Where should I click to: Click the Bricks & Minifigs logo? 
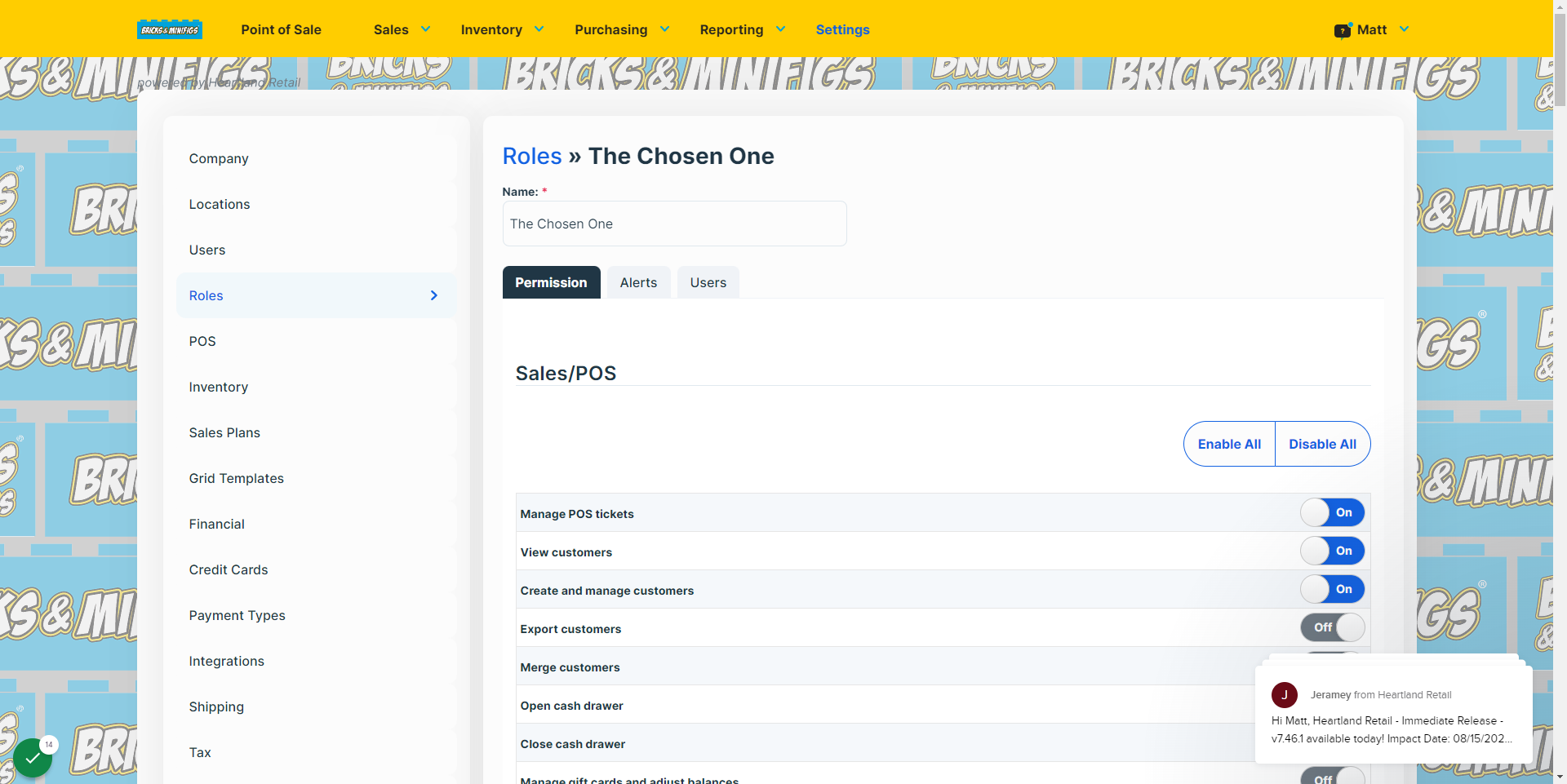[x=170, y=30]
